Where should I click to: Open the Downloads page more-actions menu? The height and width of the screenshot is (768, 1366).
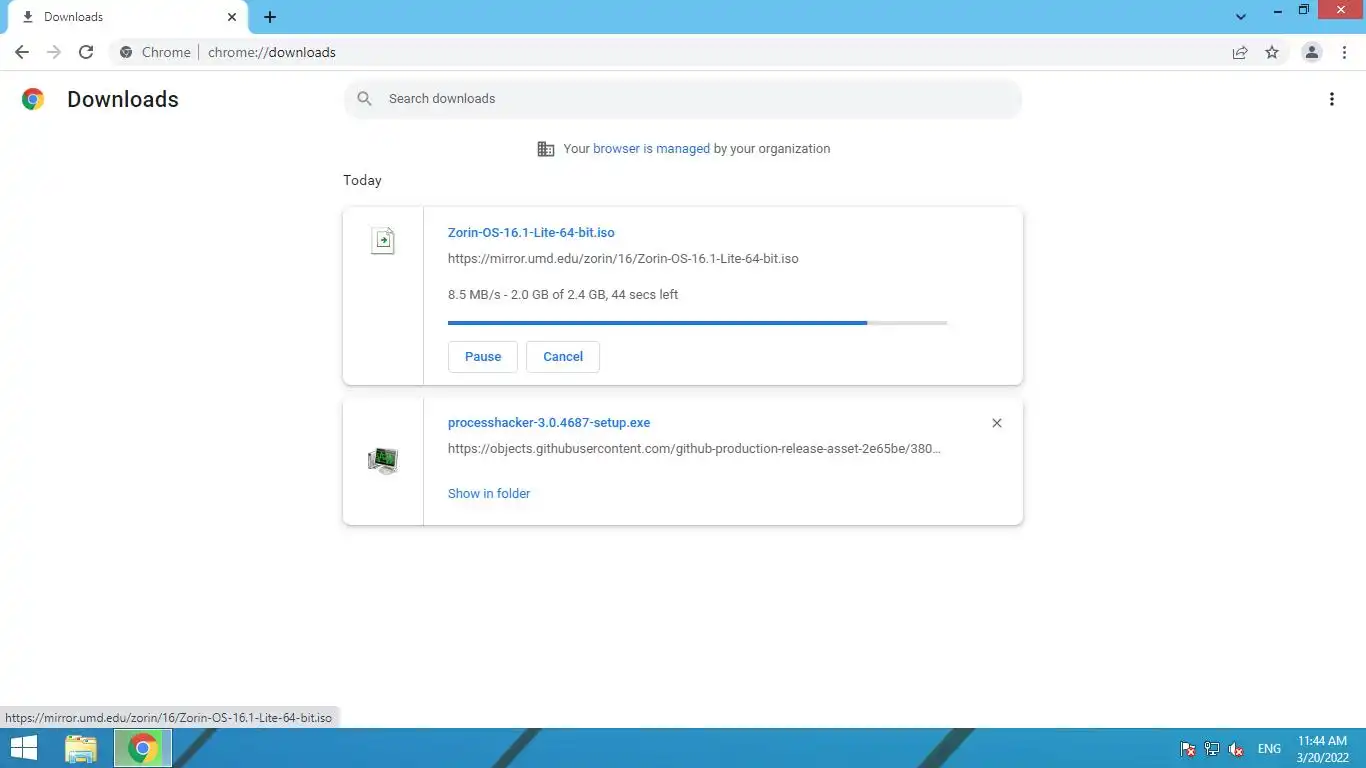[1331, 99]
